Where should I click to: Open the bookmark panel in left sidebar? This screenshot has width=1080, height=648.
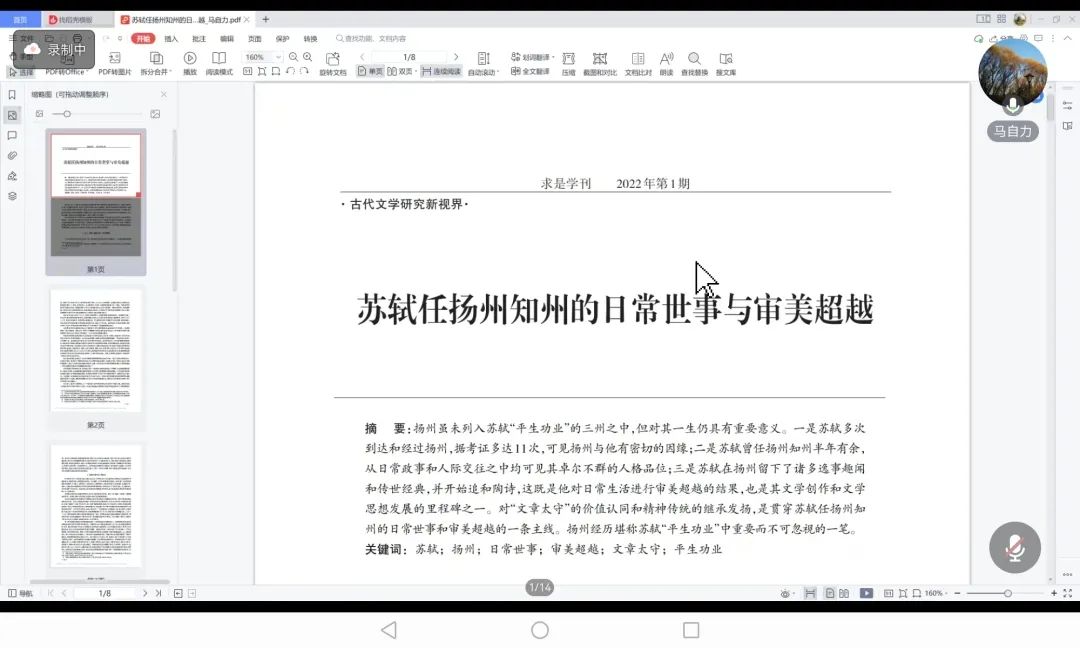(12, 95)
